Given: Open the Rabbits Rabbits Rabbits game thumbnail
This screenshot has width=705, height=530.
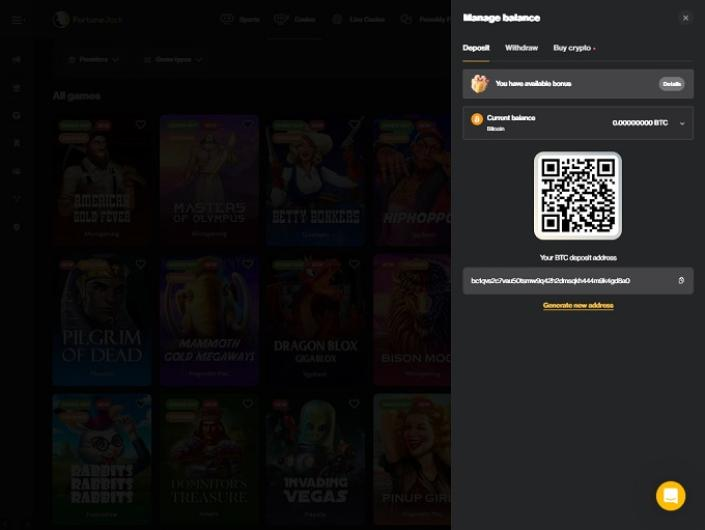Looking at the screenshot, I should pyautogui.click(x=102, y=459).
